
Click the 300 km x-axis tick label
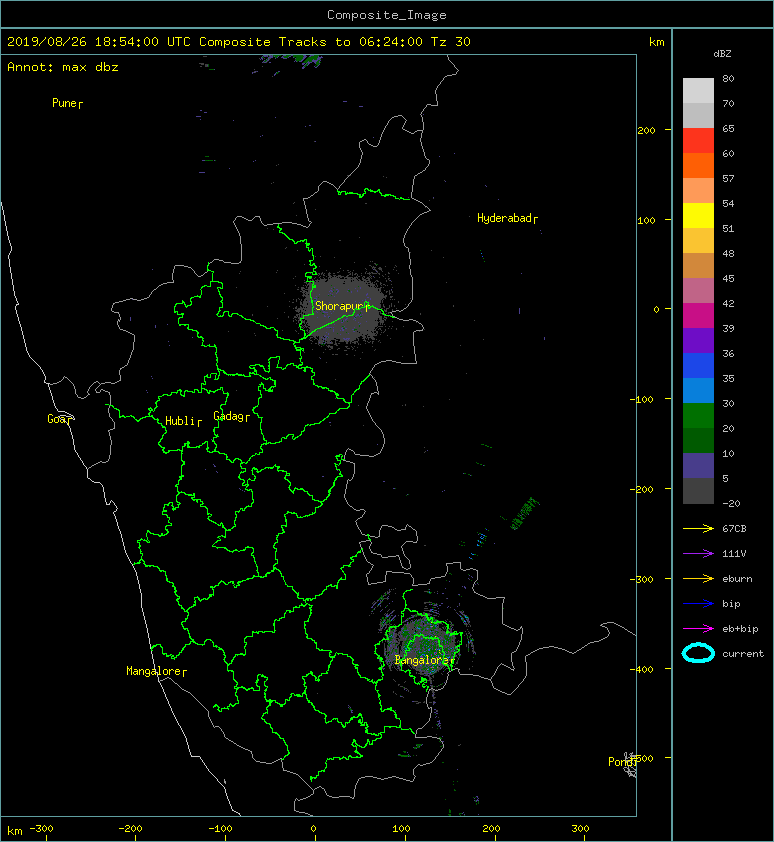(580, 829)
